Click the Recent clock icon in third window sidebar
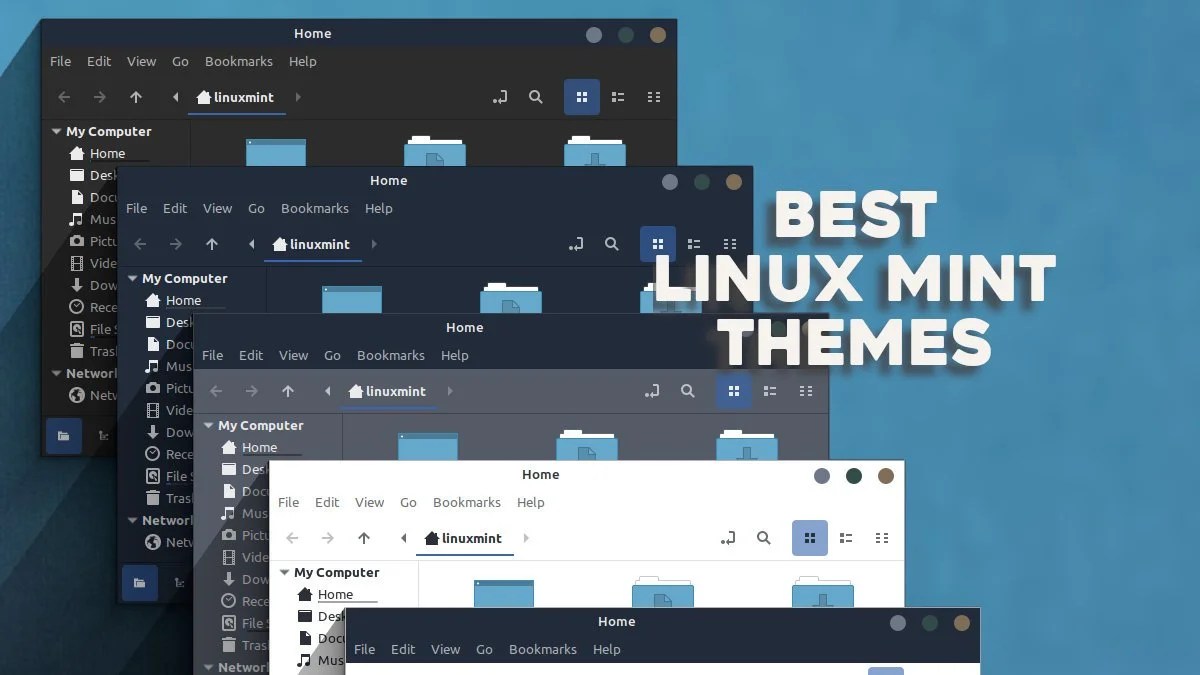 click(x=229, y=601)
